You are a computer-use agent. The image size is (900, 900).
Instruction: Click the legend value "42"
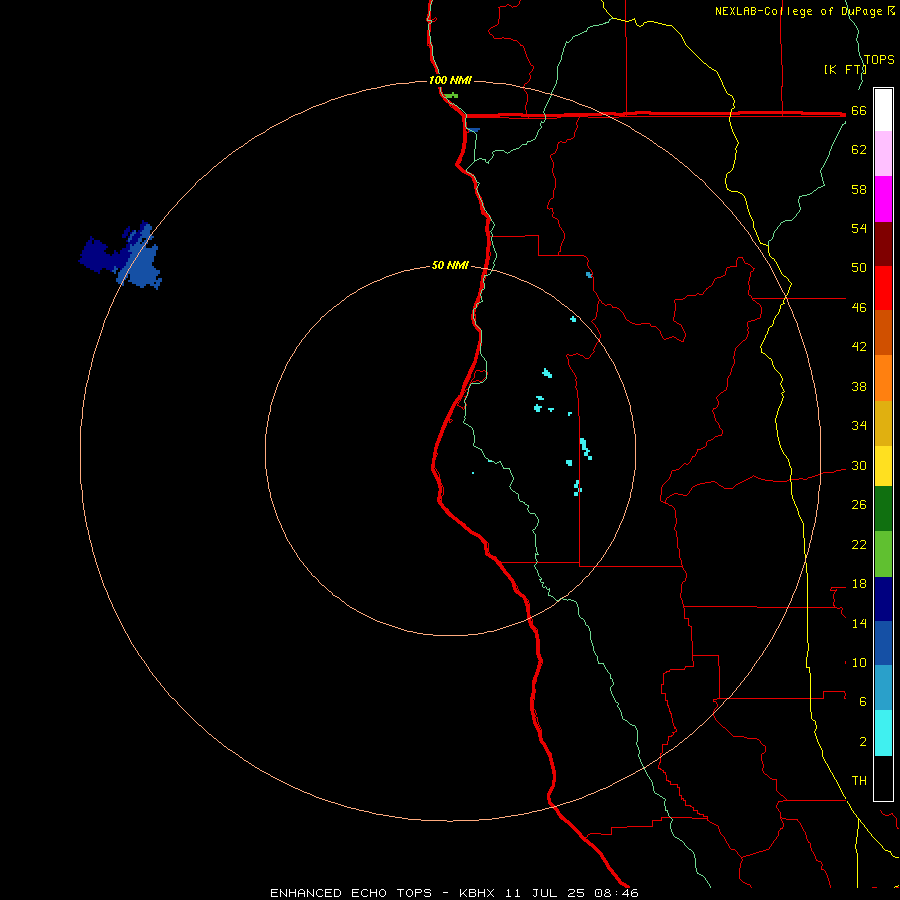coord(859,347)
